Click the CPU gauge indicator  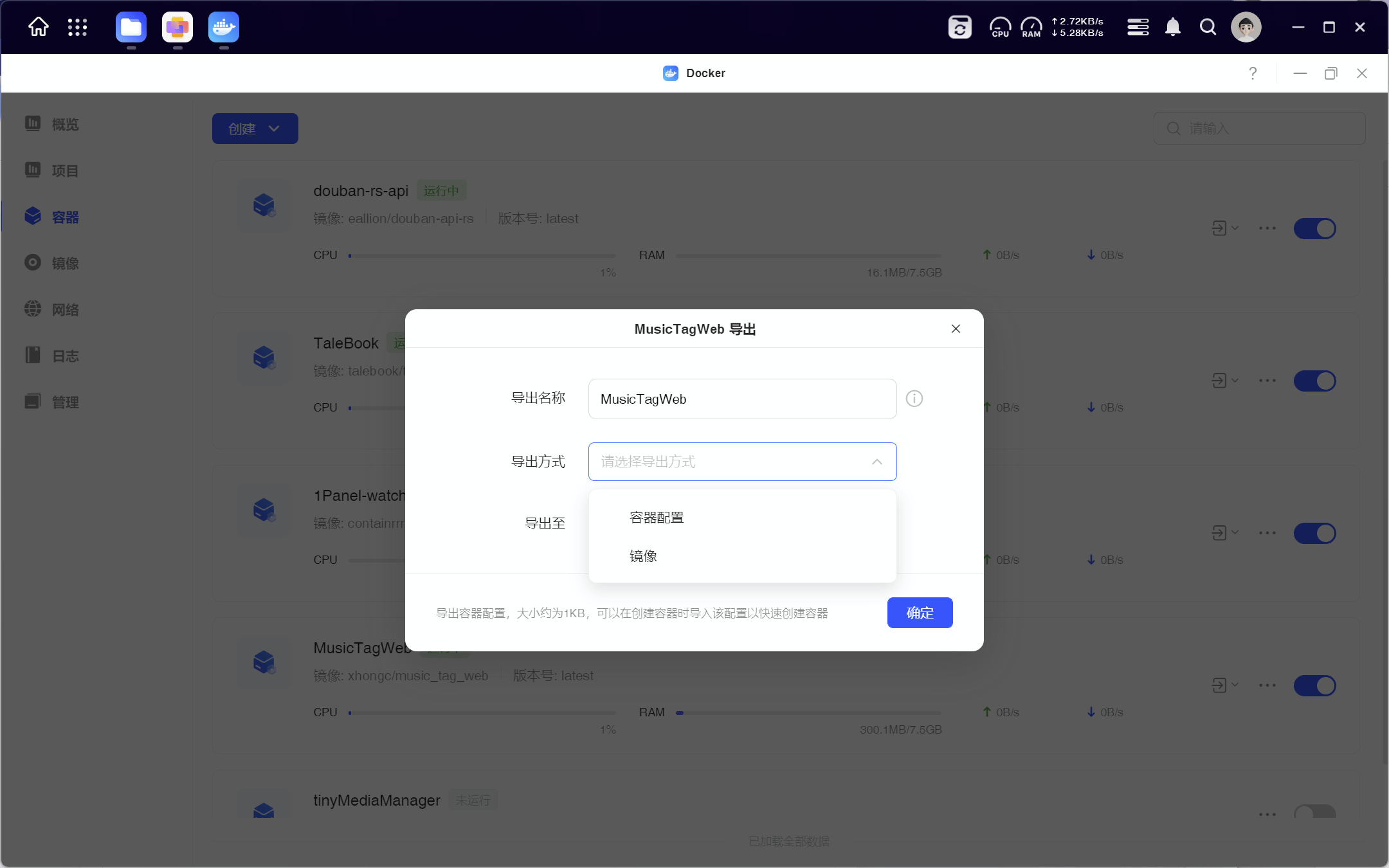[x=1000, y=27]
